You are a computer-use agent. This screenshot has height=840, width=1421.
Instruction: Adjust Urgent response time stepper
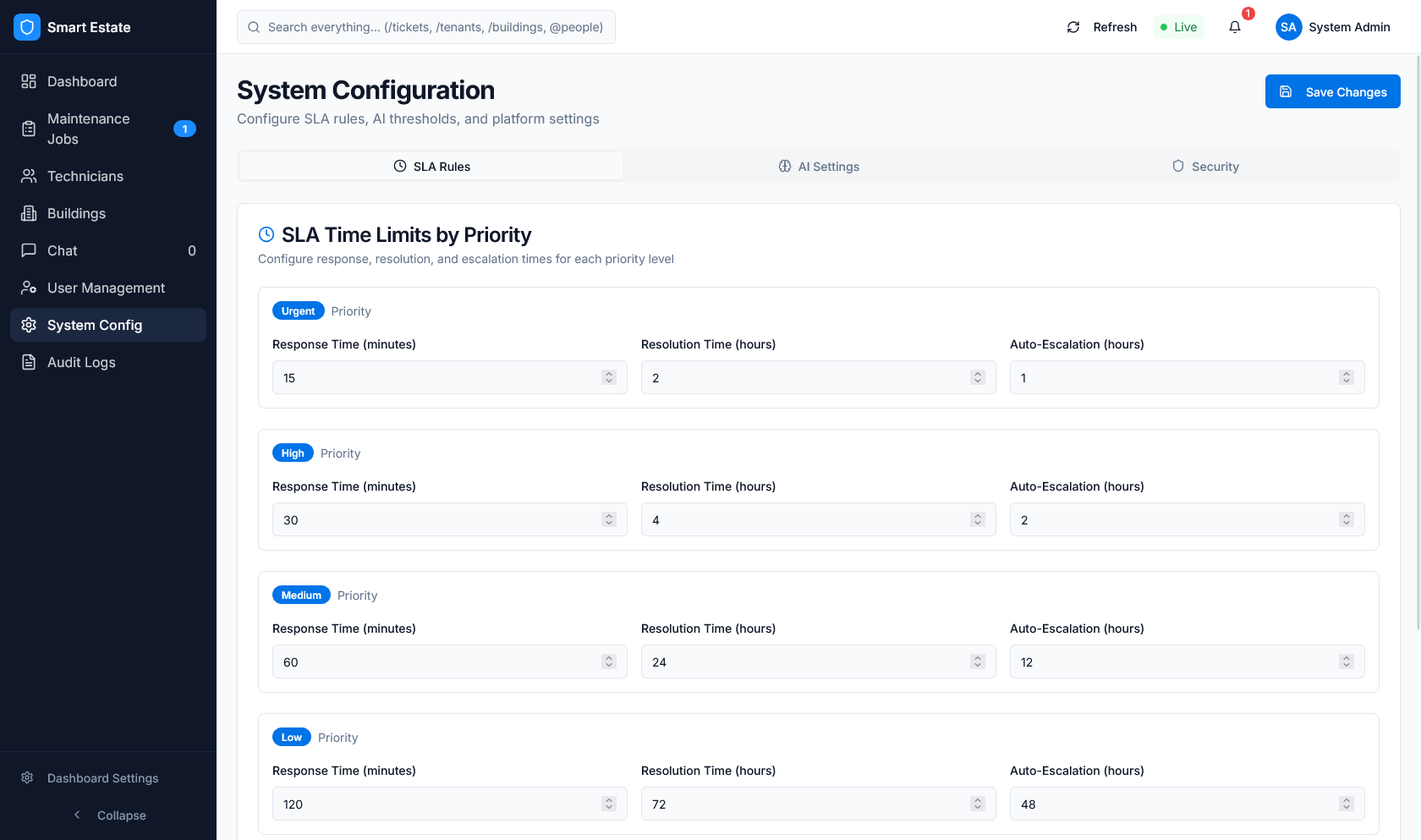tap(609, 377)
